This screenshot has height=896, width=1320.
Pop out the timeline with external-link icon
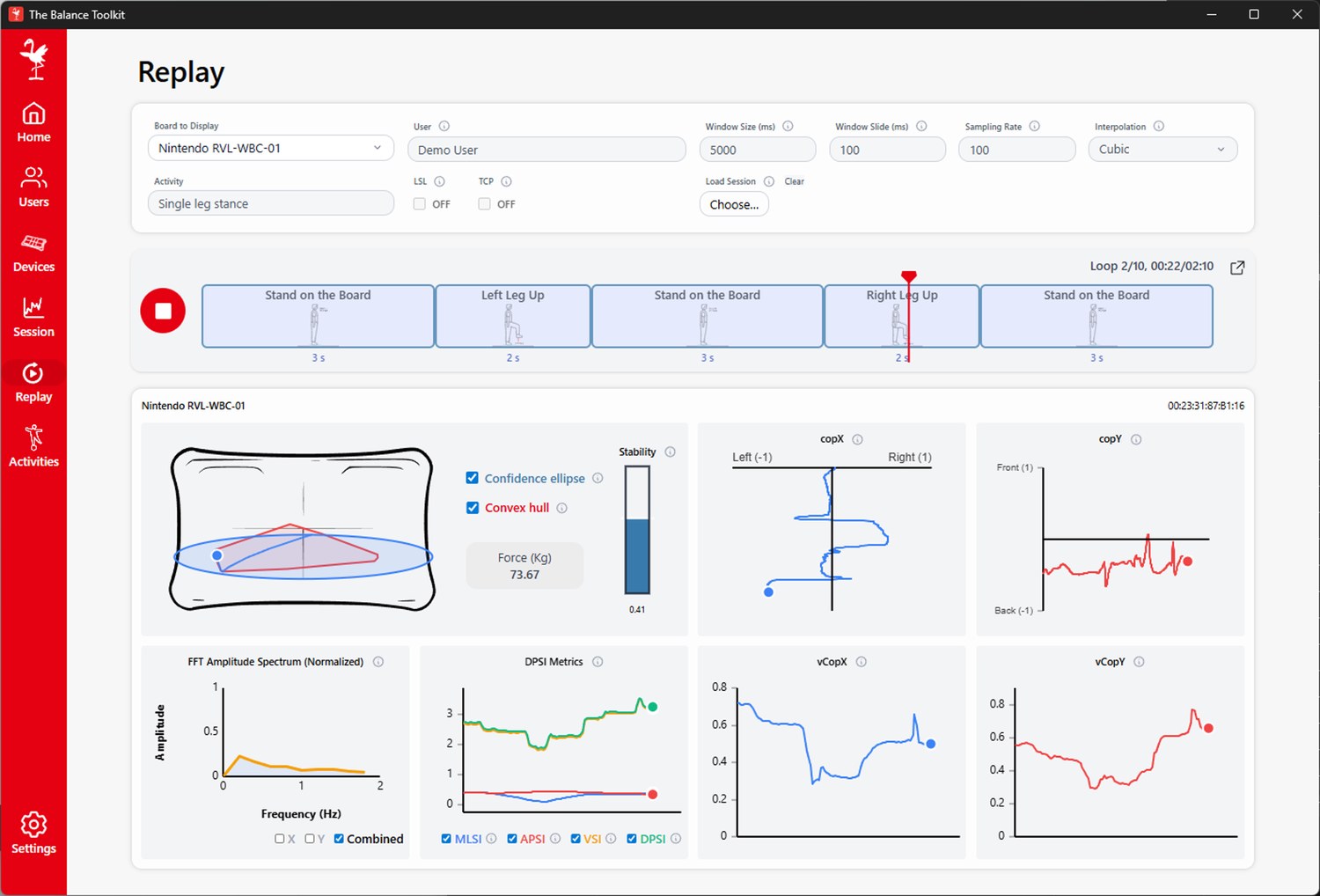(x=1237, y=268)
